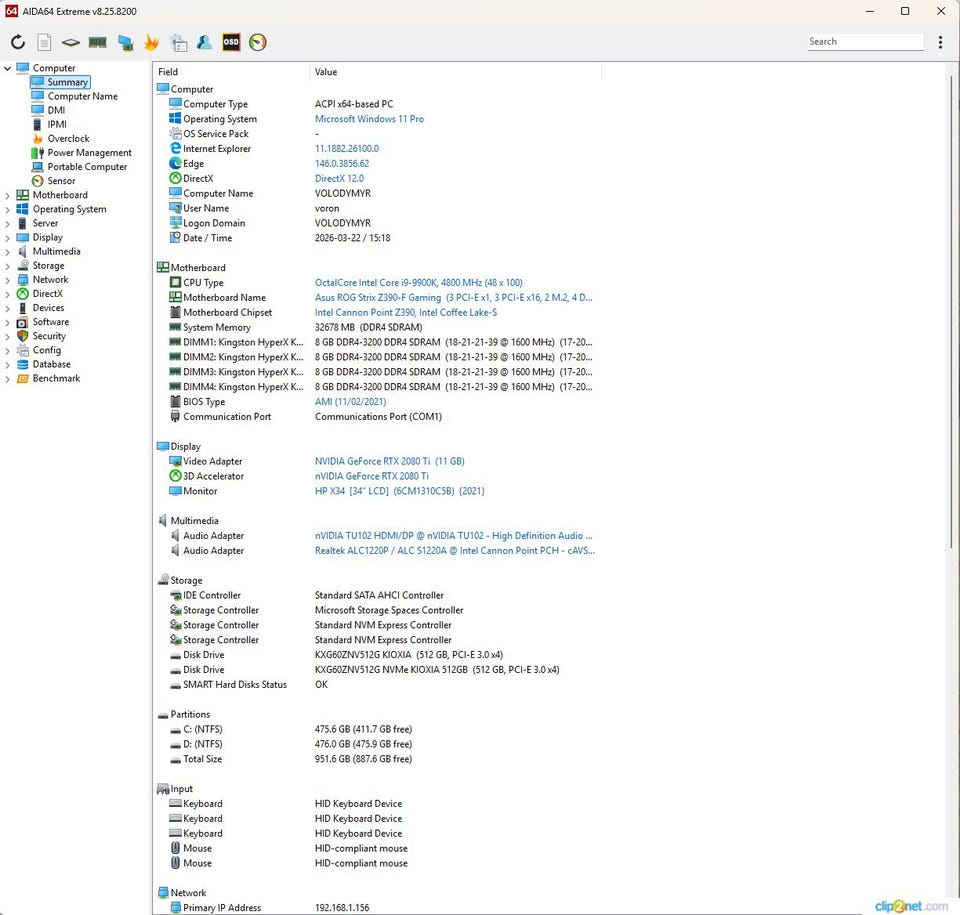
Task: Open the three-dot main menu
Action: tap(940, 42)
